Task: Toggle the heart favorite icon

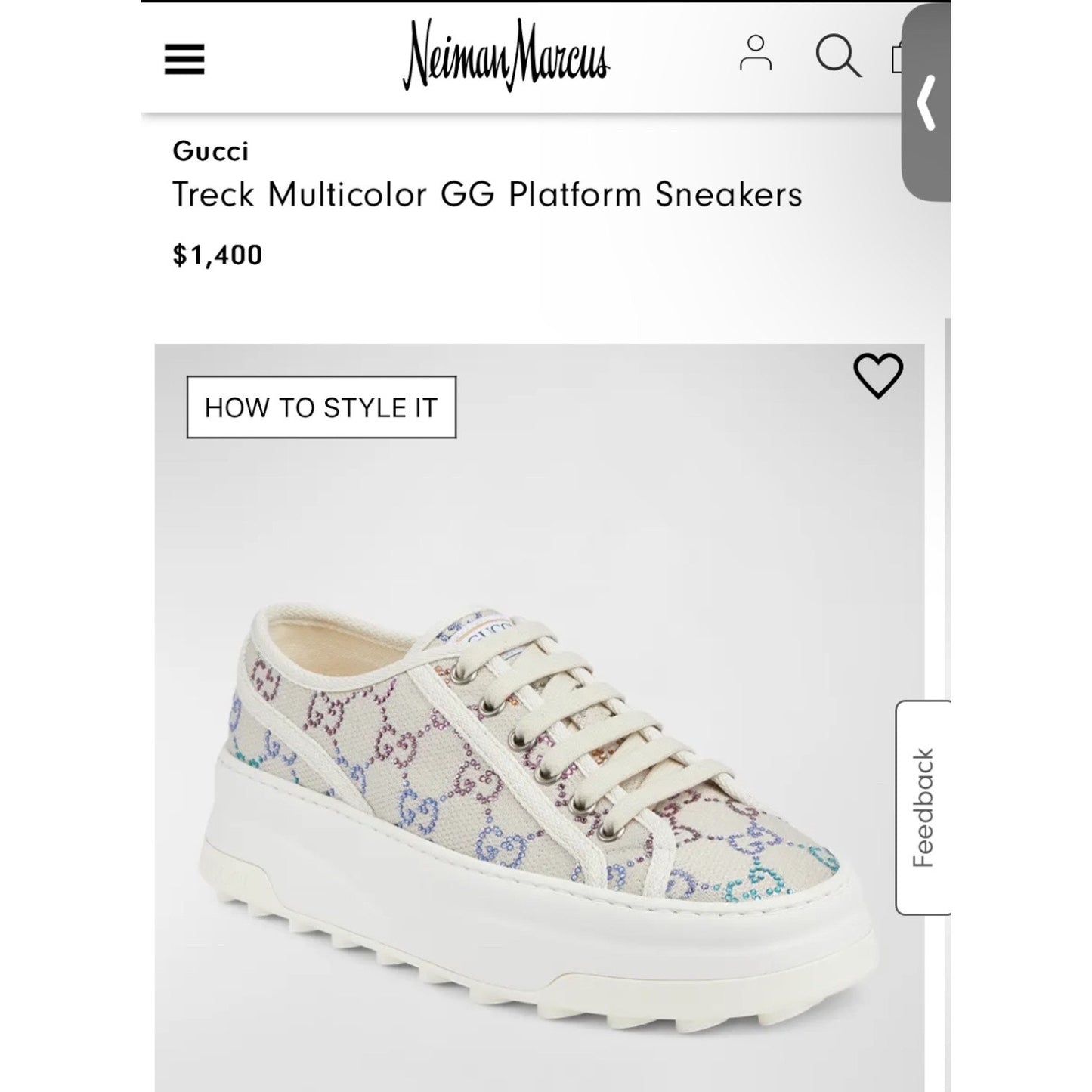Action: point(878,376)
